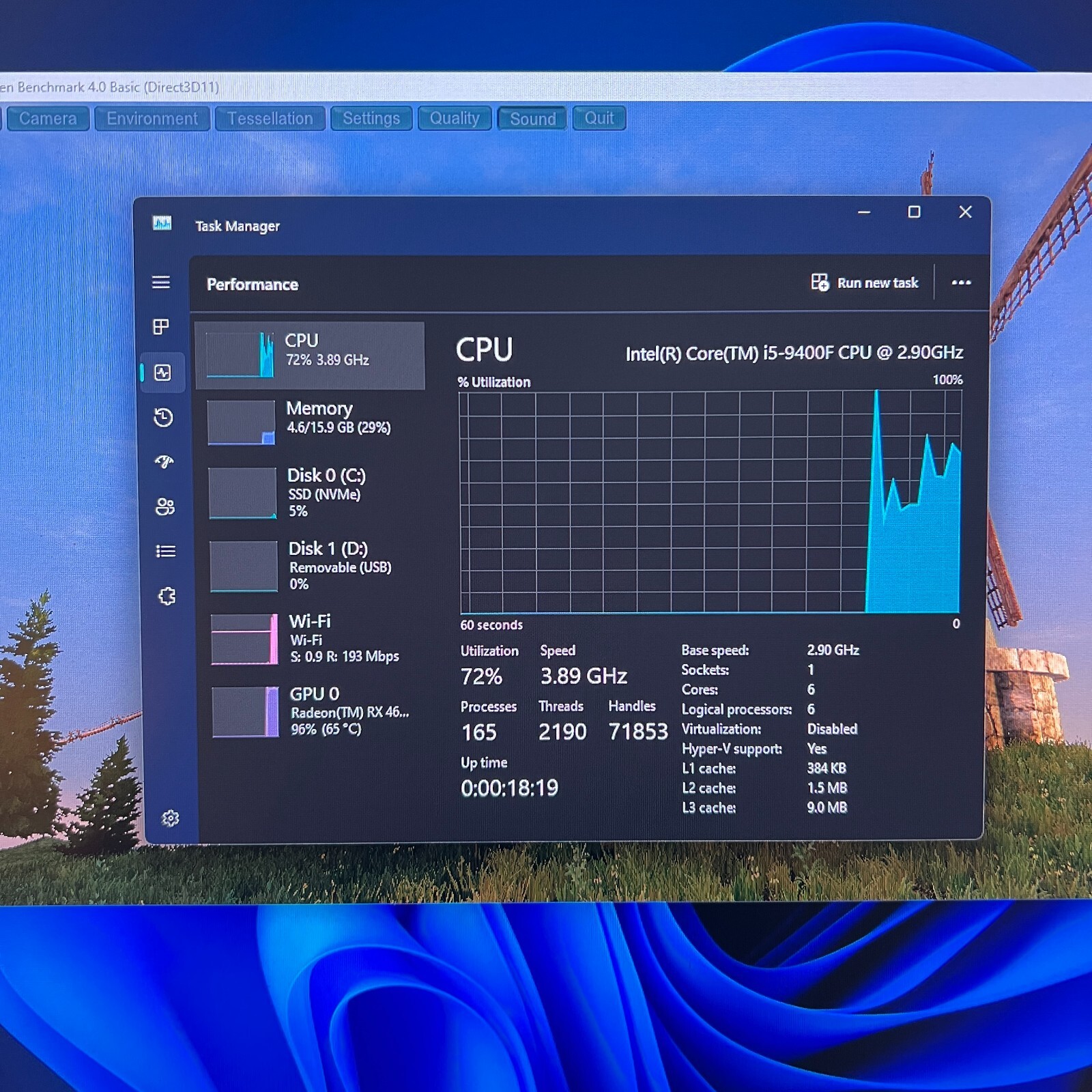Click the CPU utilization graph

click(x=710, y=502)
